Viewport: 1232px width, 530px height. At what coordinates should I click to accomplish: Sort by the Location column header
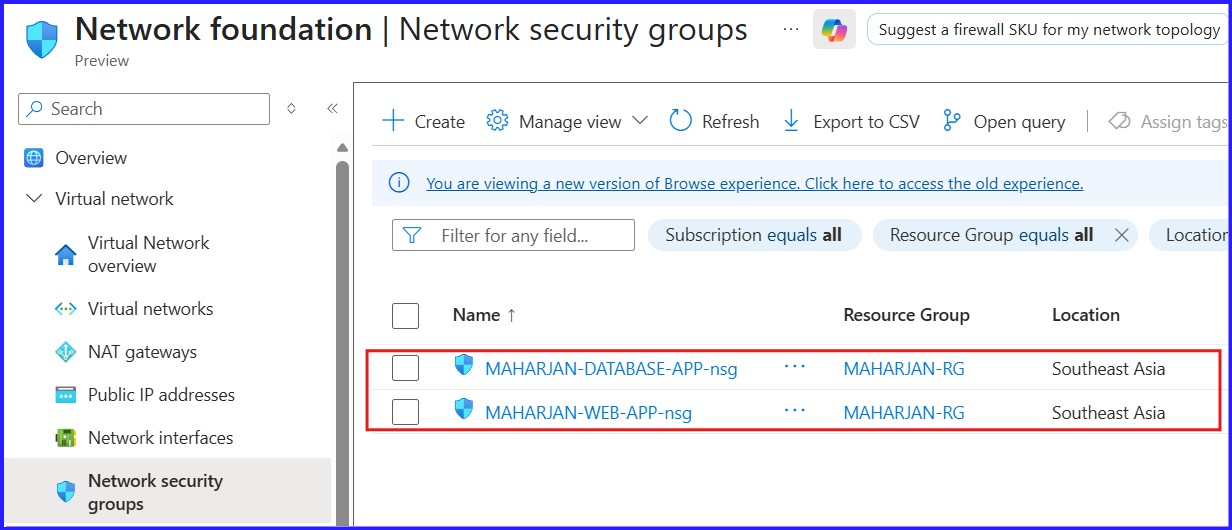tap(1085, 315)
